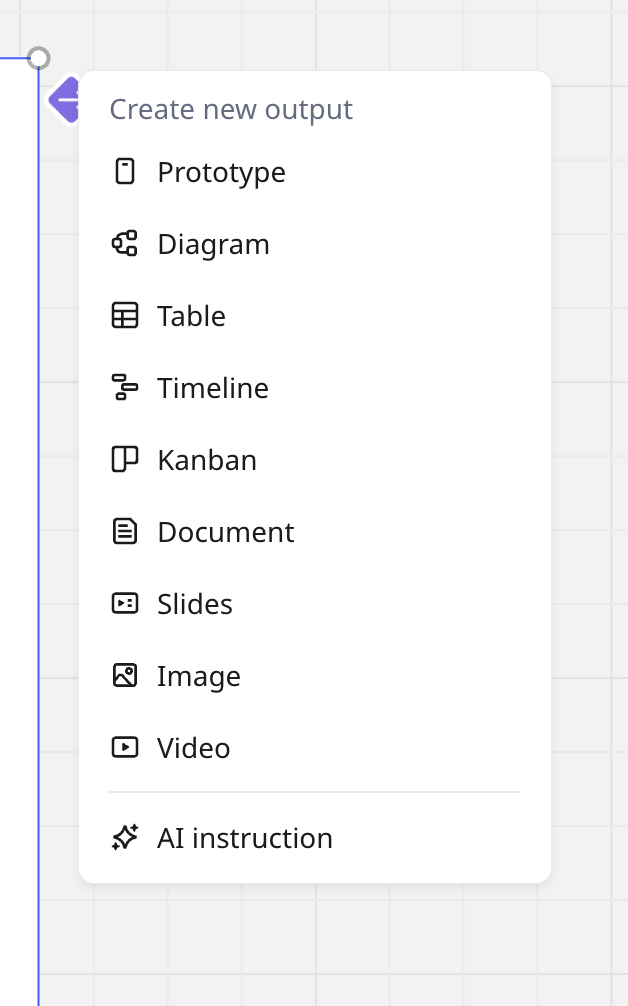
Task: Click the Prototype phone icon
Action: [124, 172]
